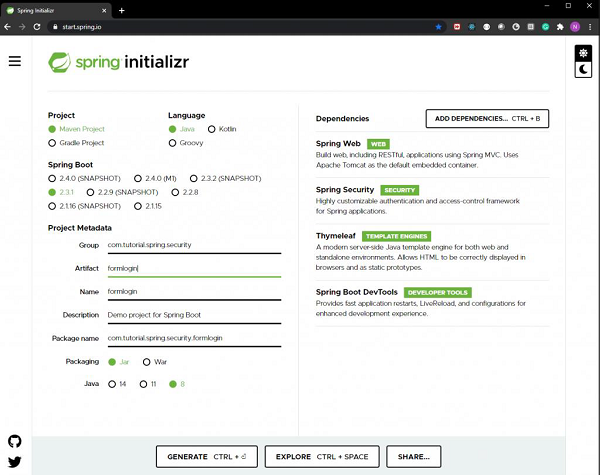Select the Thymeleaf dependency
Image resolution: width=600 pixels, height=475 pixels.
[x=432, y=251]
